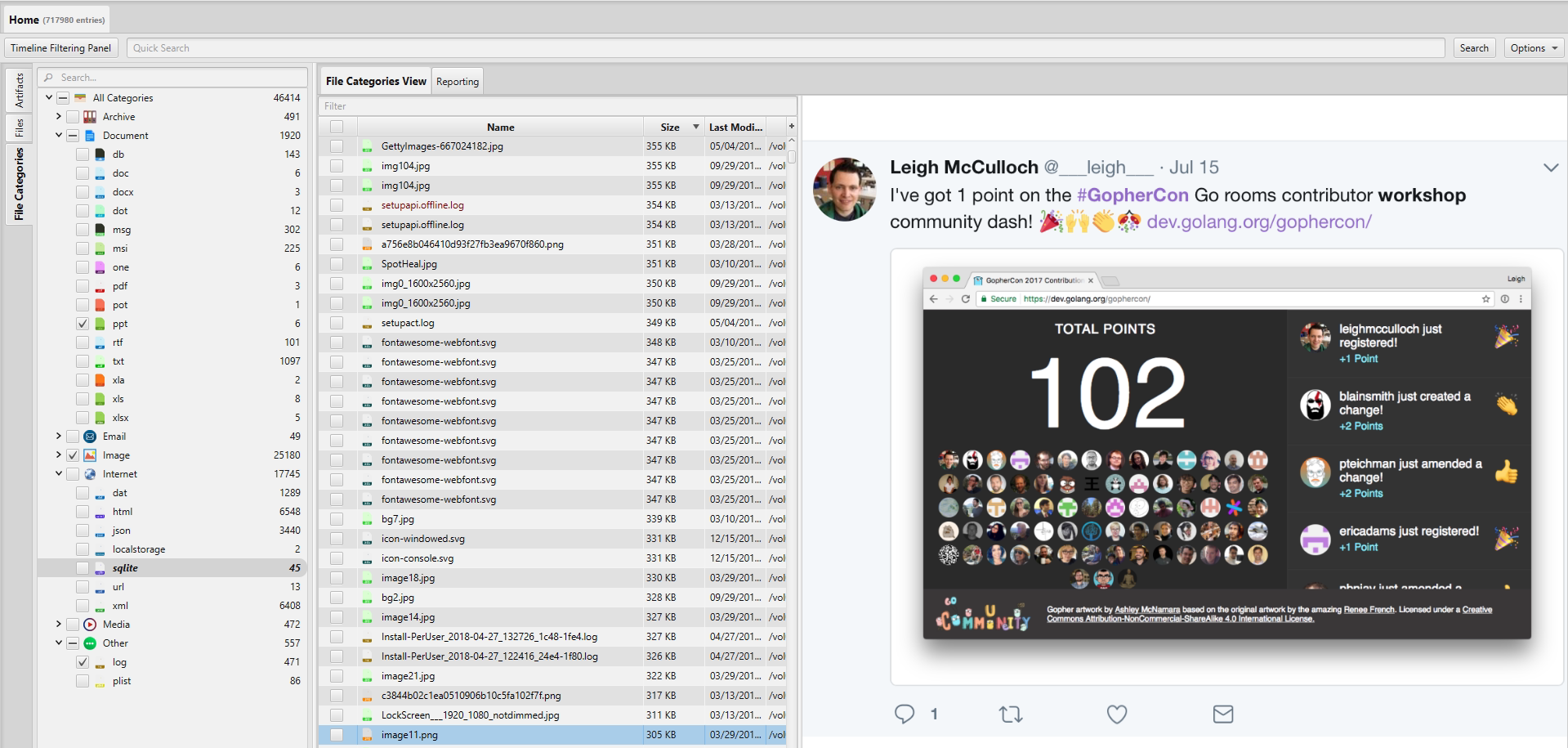Viewport: 1568px width, 748px height.
Task: Click the retweet icon under the tweet
Action: (x=1011, y=714)
